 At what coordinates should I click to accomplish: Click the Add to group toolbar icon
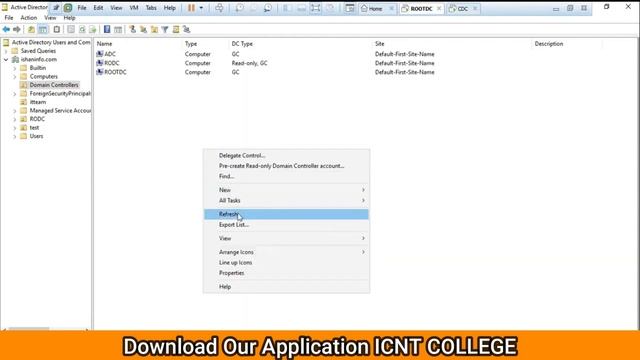coord(187,29)
